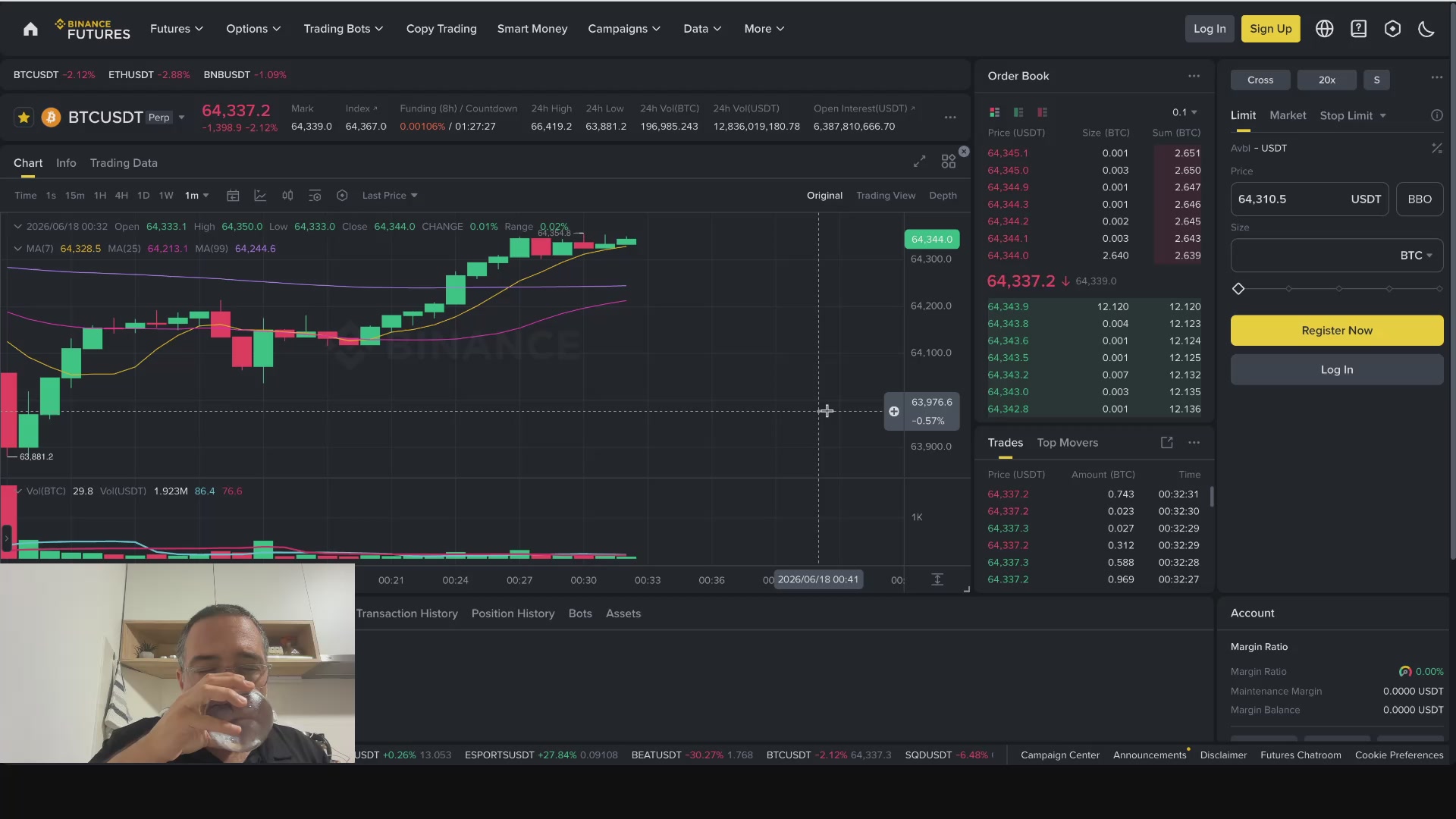Open Trading Bots dropdown
This screenshot has height=819, width=1456.
(x=343, y=29)
